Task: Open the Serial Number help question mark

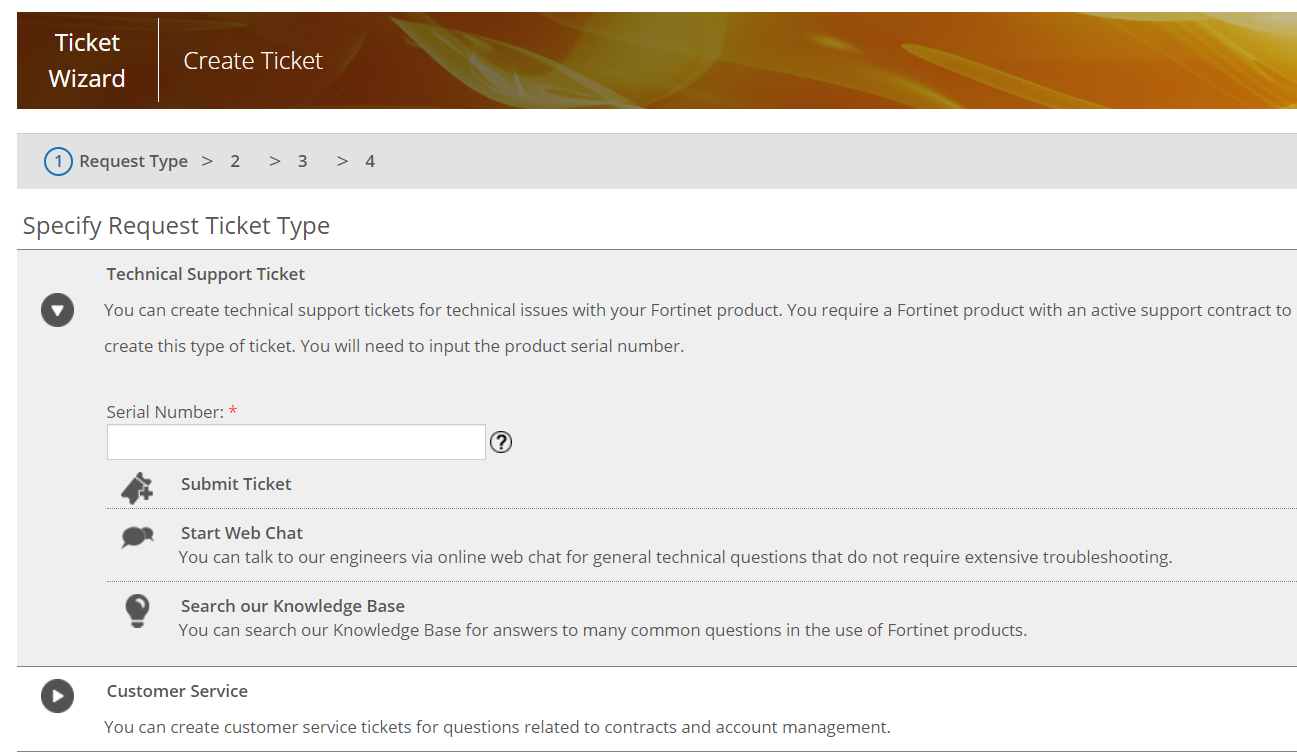Action: pyautogui.click(x=501, y=442)
